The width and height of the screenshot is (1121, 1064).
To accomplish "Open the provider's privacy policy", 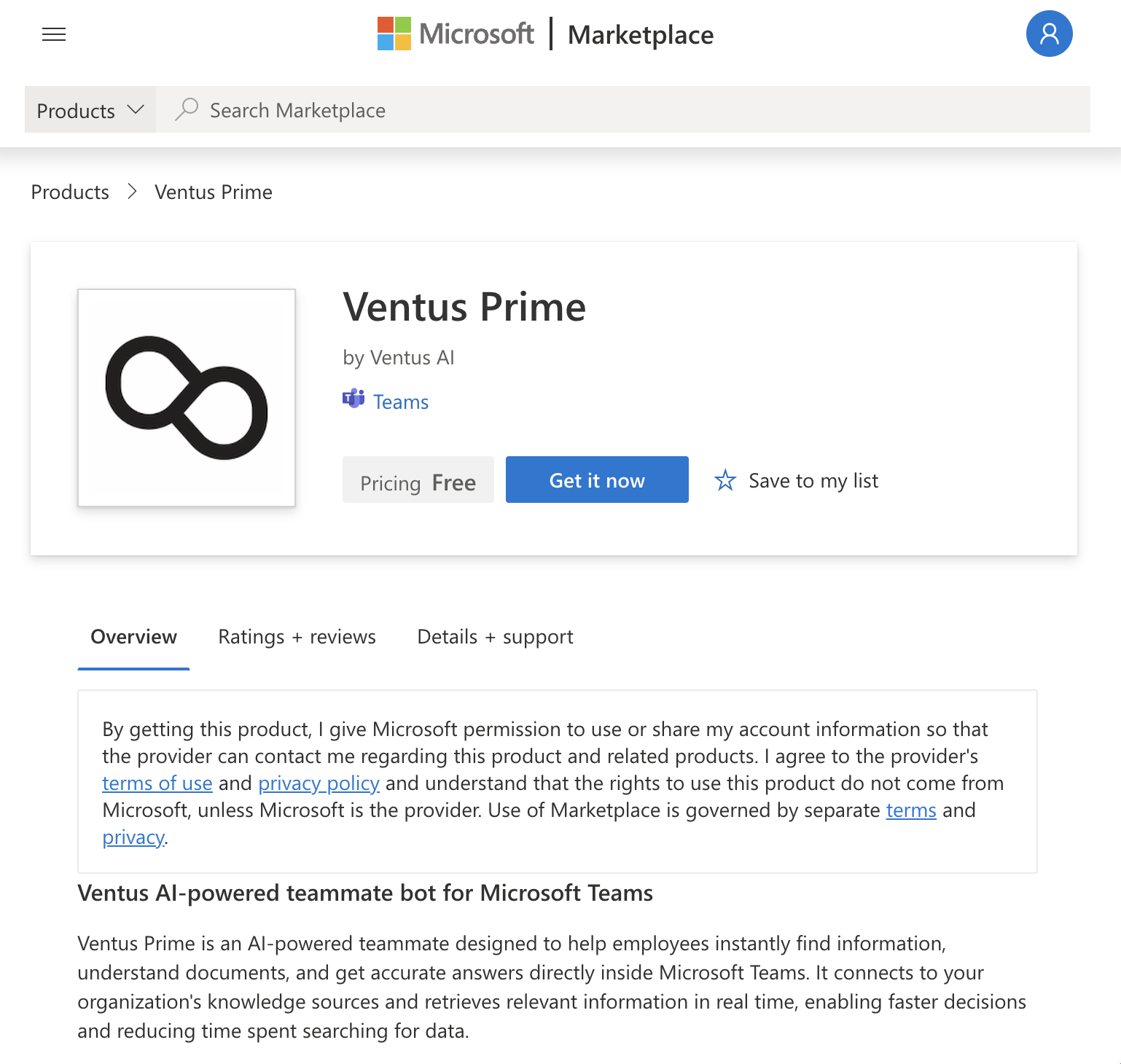I will (319, 783).
